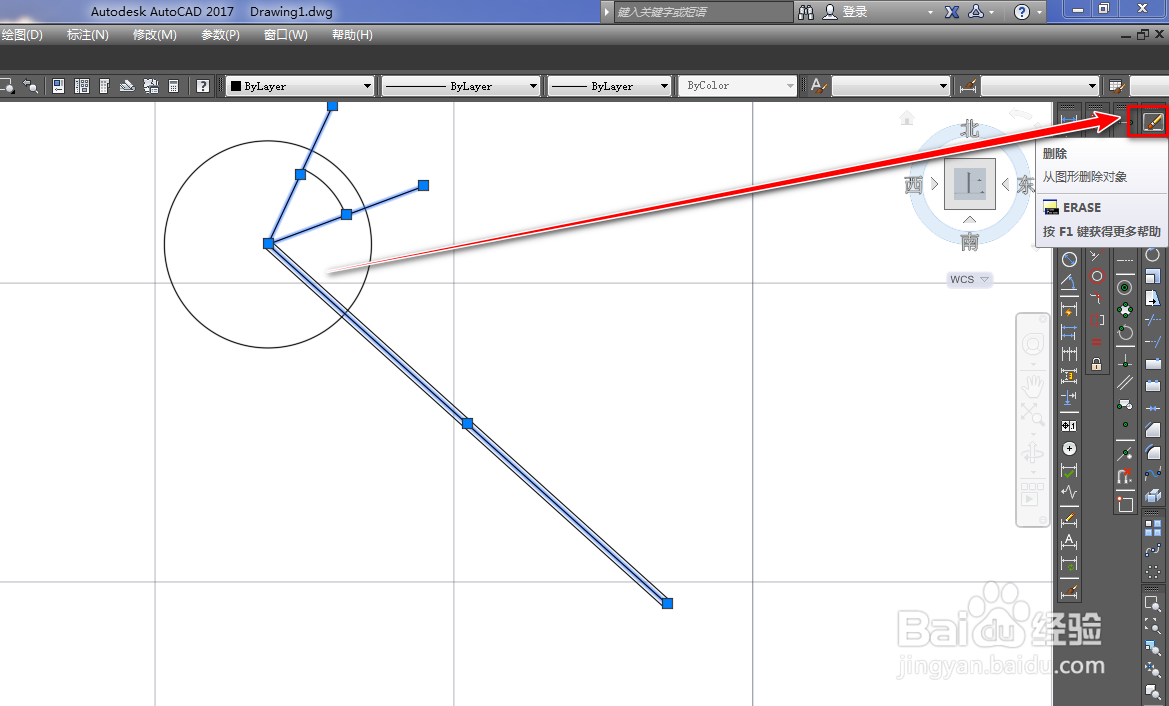Select the Polar Array tool
The image size is (1169, 706).
pos(1153,572)
